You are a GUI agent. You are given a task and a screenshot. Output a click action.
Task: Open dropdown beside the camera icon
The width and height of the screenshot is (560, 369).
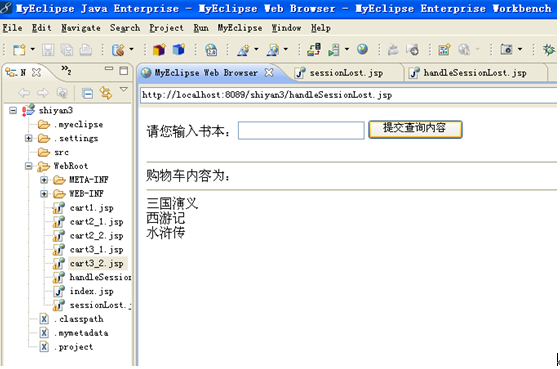click(520, 49)
